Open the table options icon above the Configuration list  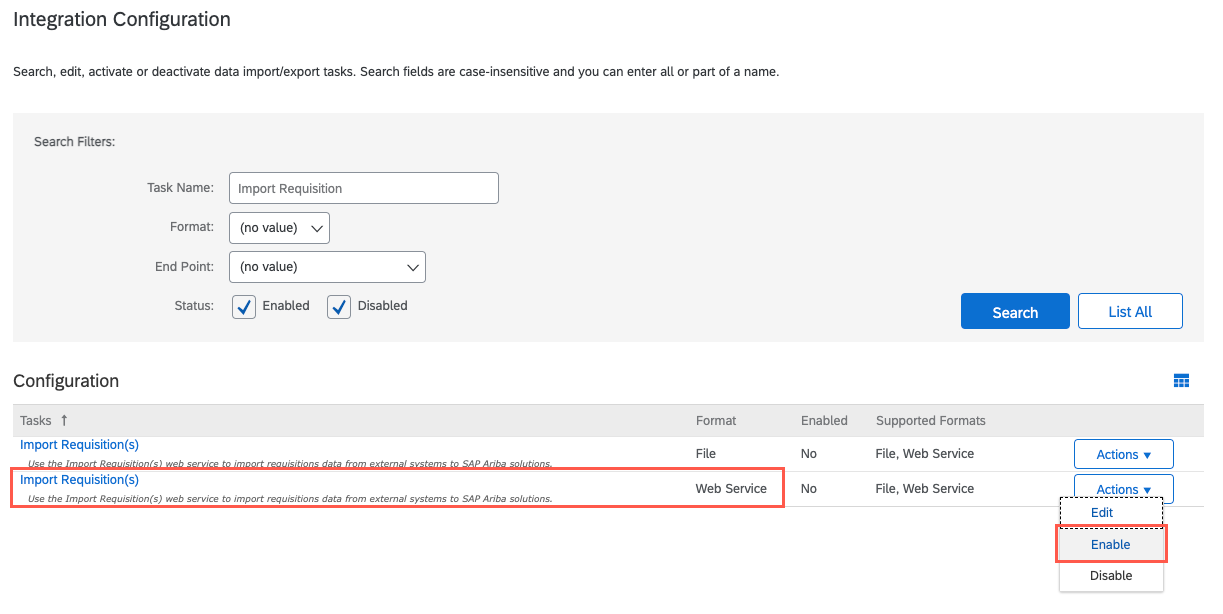coord(1181,381)
